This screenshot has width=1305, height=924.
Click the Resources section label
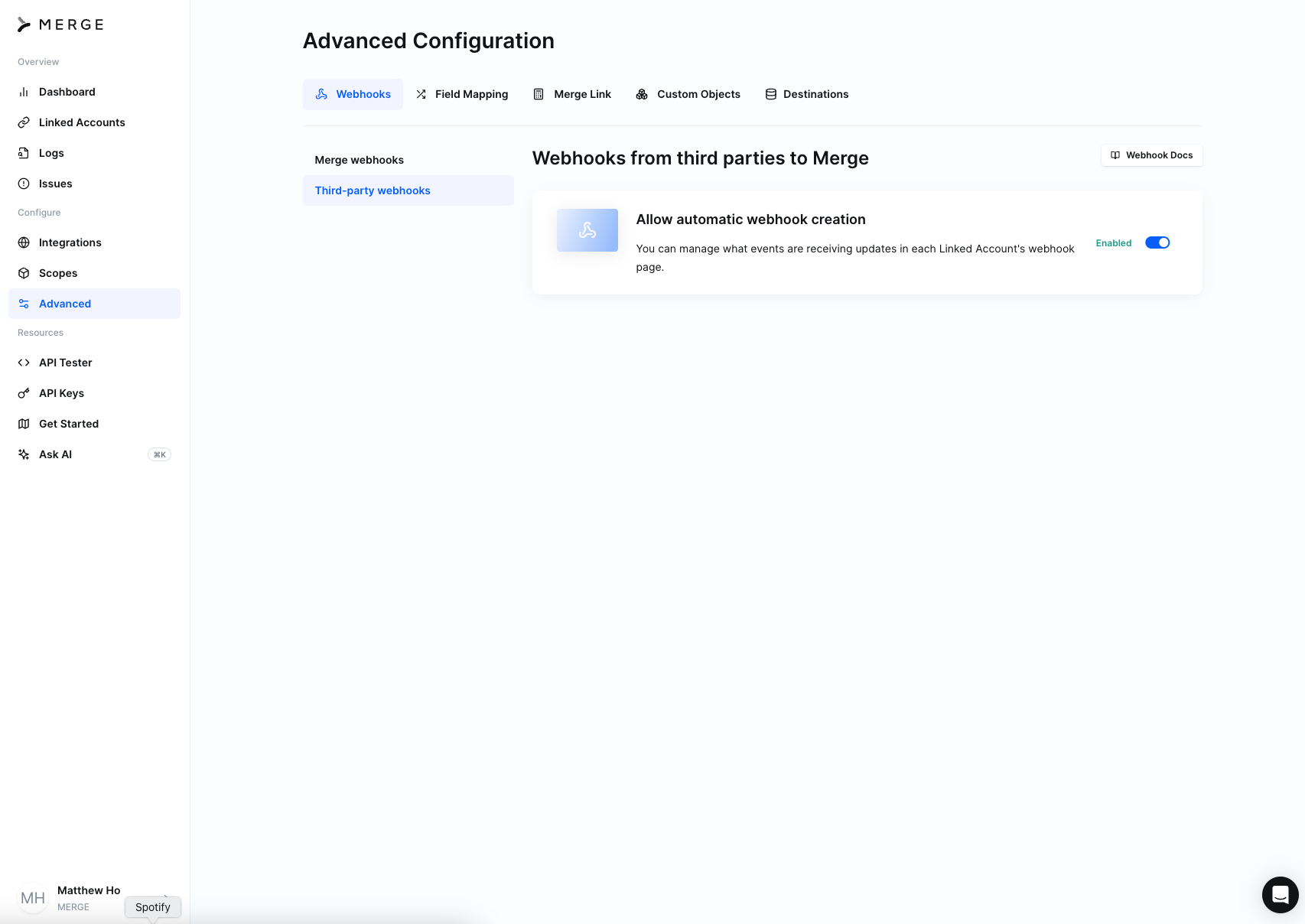tap(41, 333)
